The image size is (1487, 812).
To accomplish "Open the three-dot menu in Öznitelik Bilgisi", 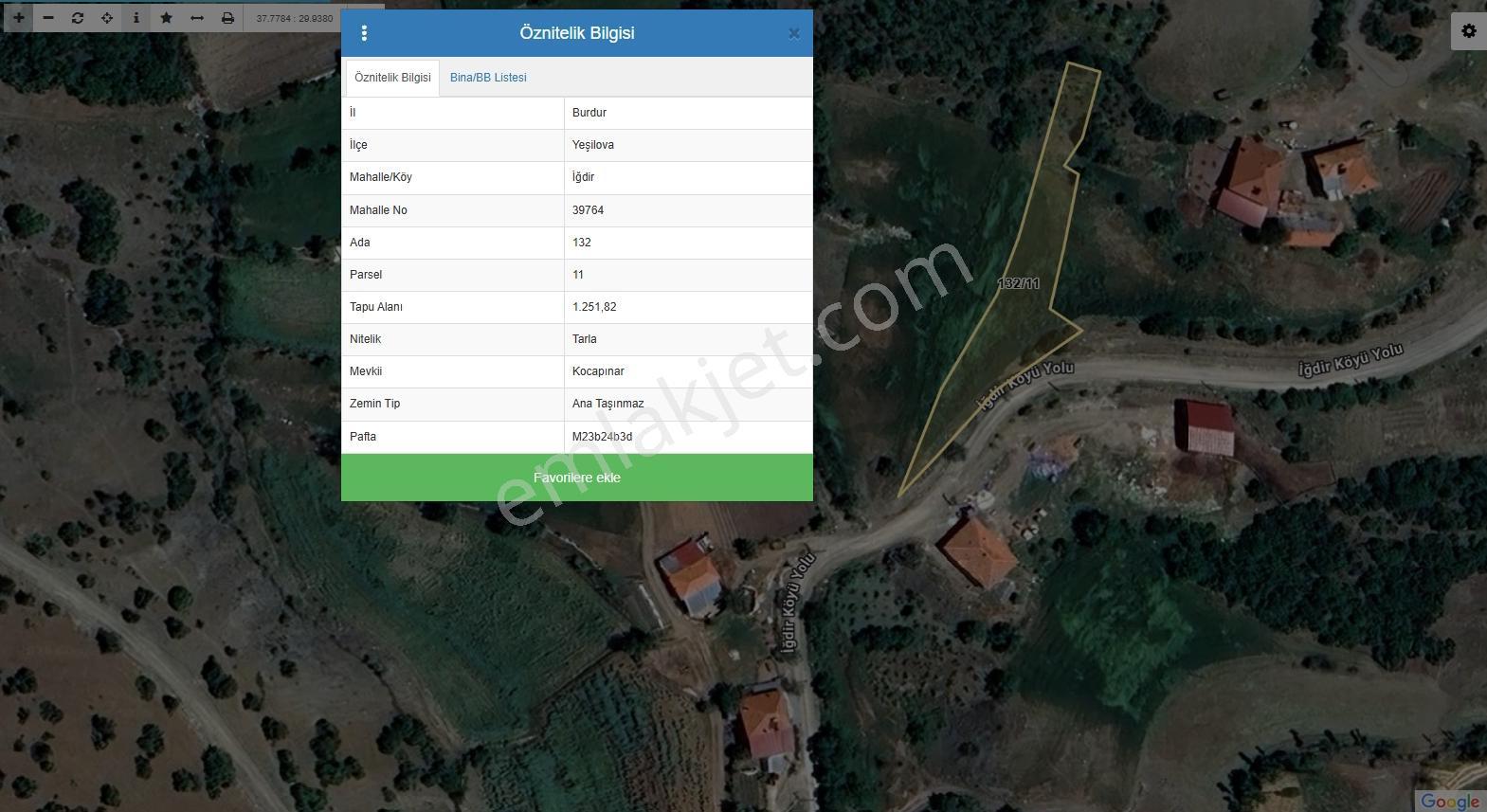I will click(364, 33).
